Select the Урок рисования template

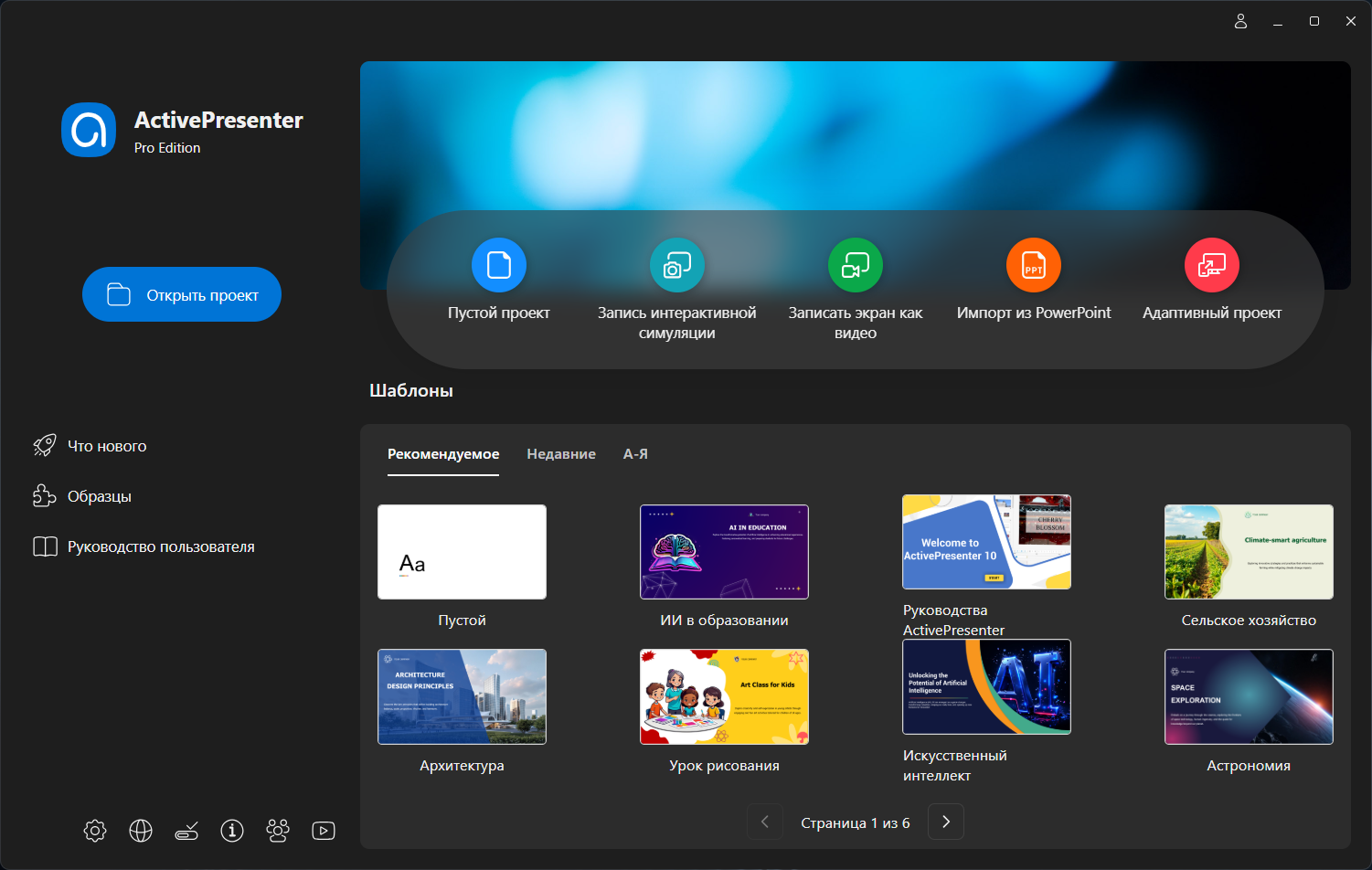point(724,696)
